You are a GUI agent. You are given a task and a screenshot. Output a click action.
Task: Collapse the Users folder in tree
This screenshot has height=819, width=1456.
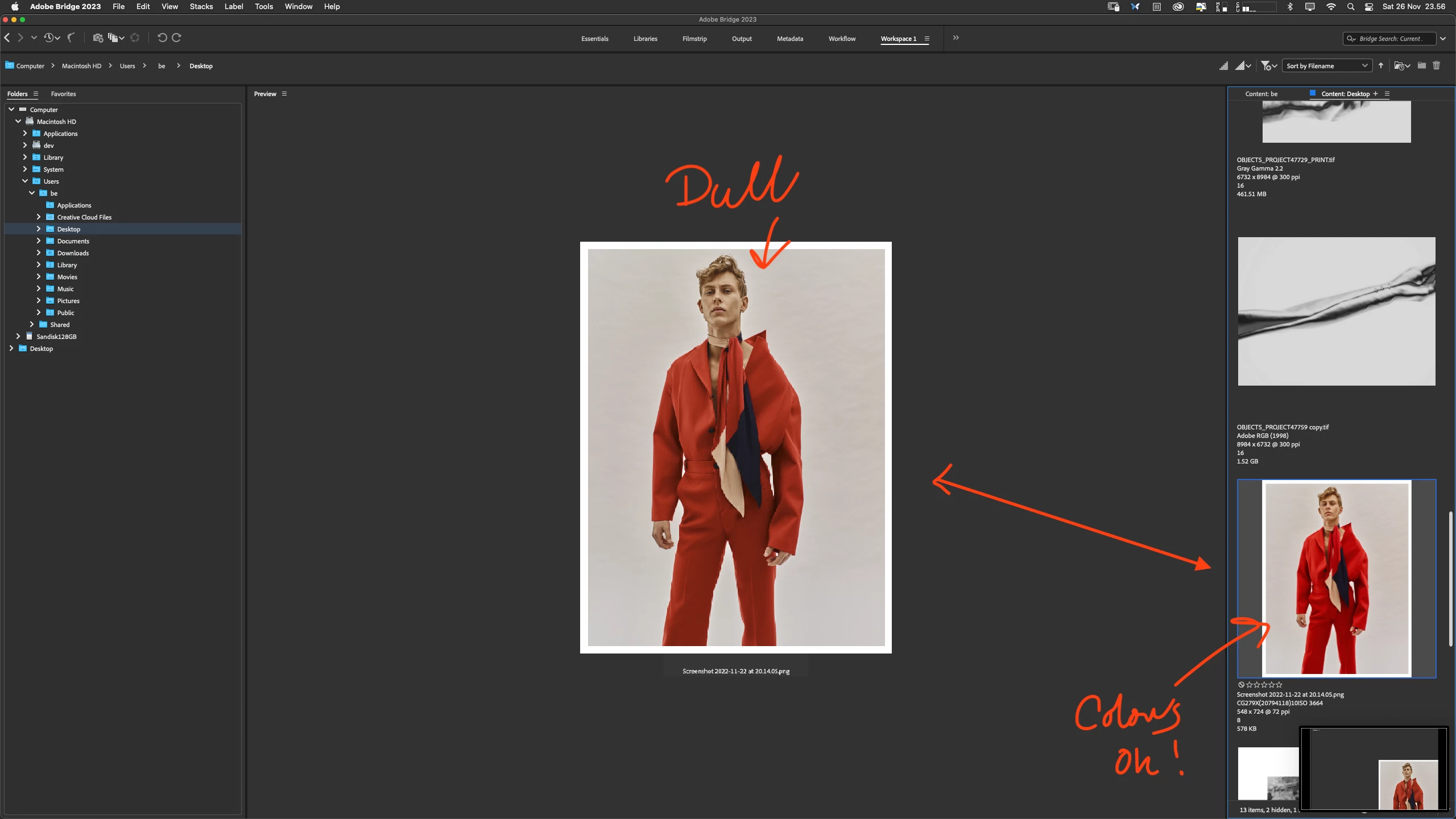[25, 181]
